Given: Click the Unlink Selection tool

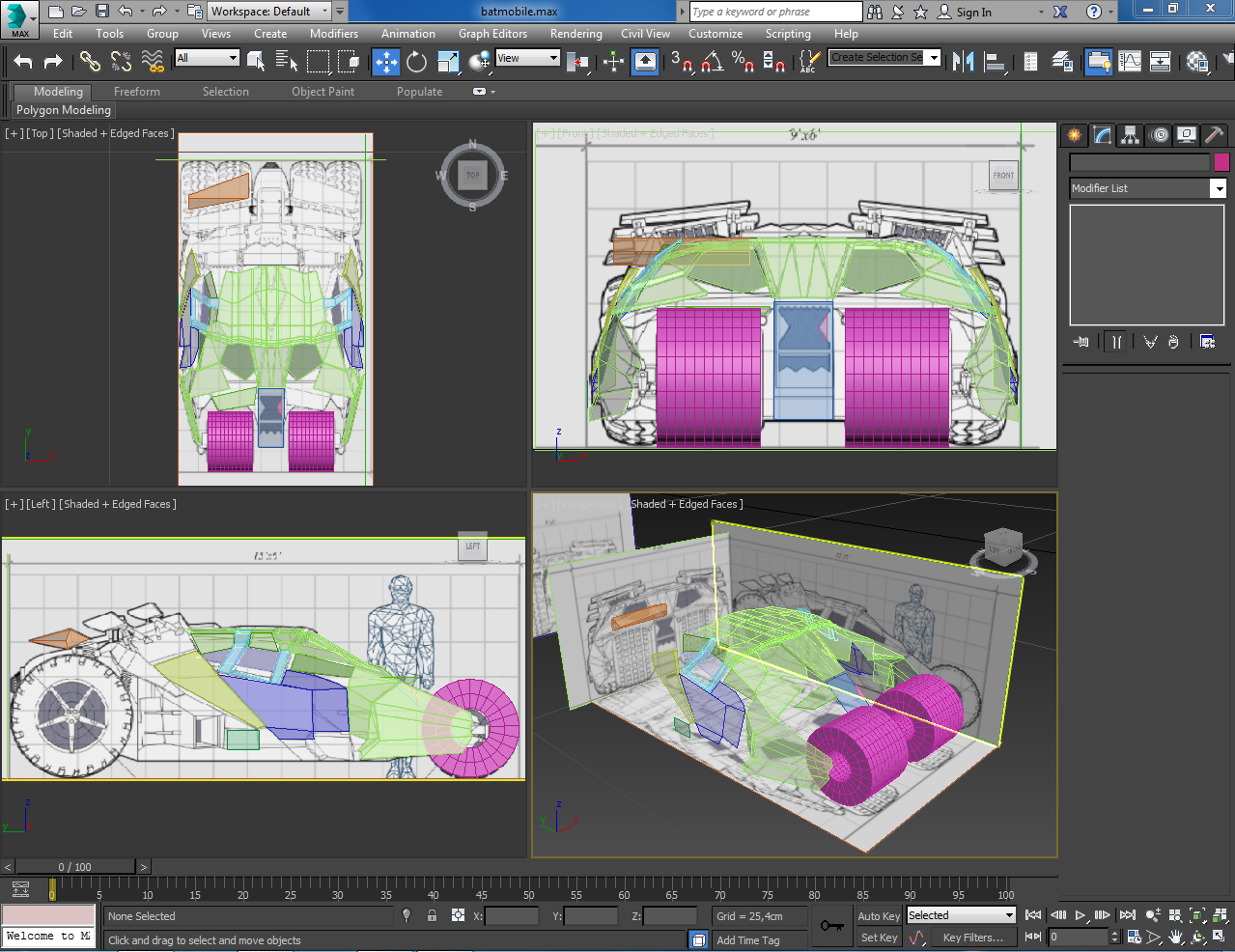Looking at the screenshot, I should point(121,62).
